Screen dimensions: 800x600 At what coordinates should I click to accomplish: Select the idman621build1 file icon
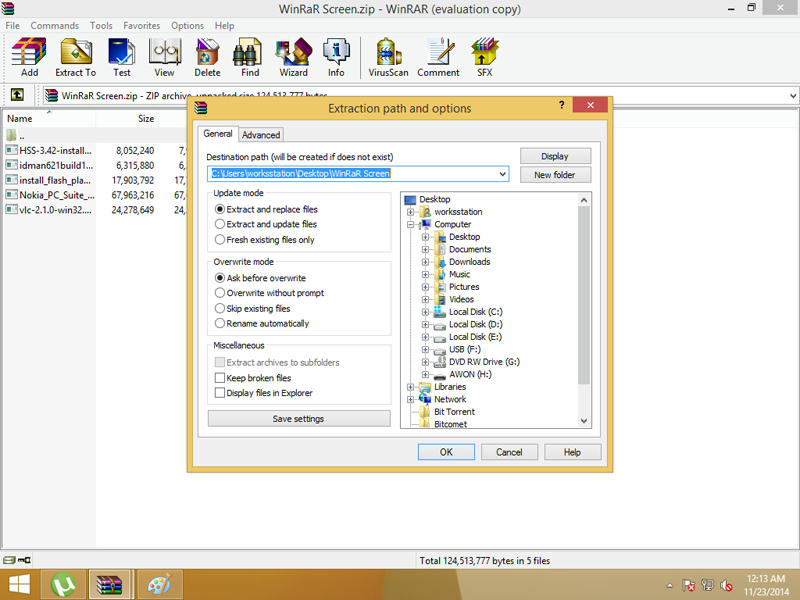pyautogui.click(x=11, y=165)
